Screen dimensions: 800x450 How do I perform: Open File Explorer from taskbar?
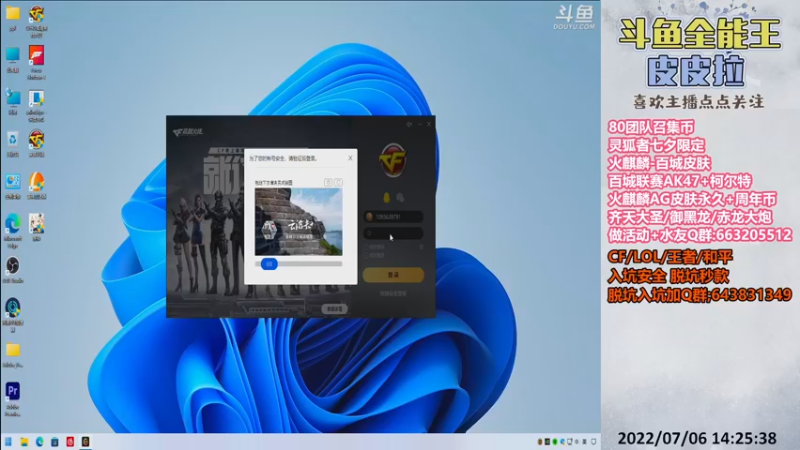point(24,441)
